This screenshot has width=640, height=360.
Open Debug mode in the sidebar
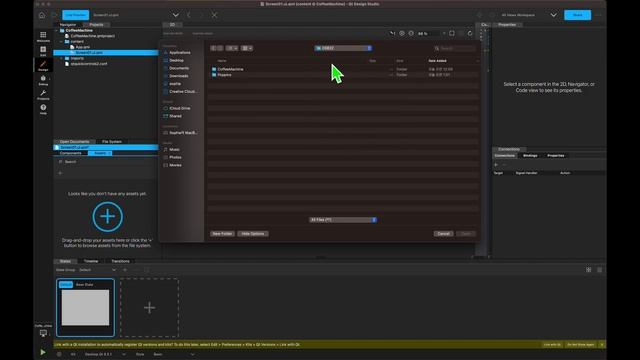(43, 80)
